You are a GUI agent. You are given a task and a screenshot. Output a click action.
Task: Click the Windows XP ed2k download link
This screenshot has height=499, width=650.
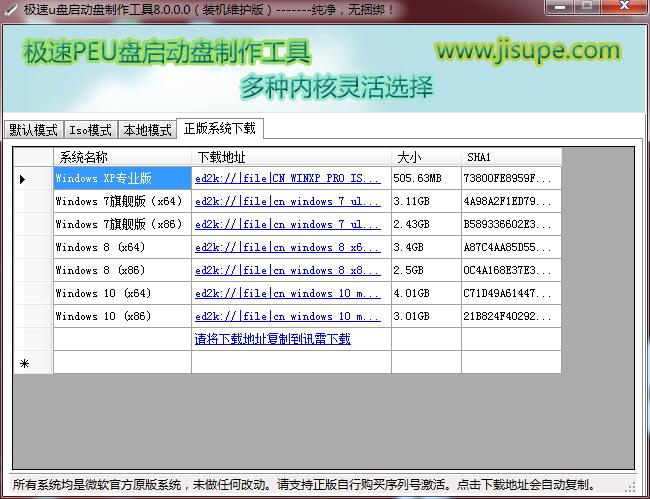[x=288, y=178]
